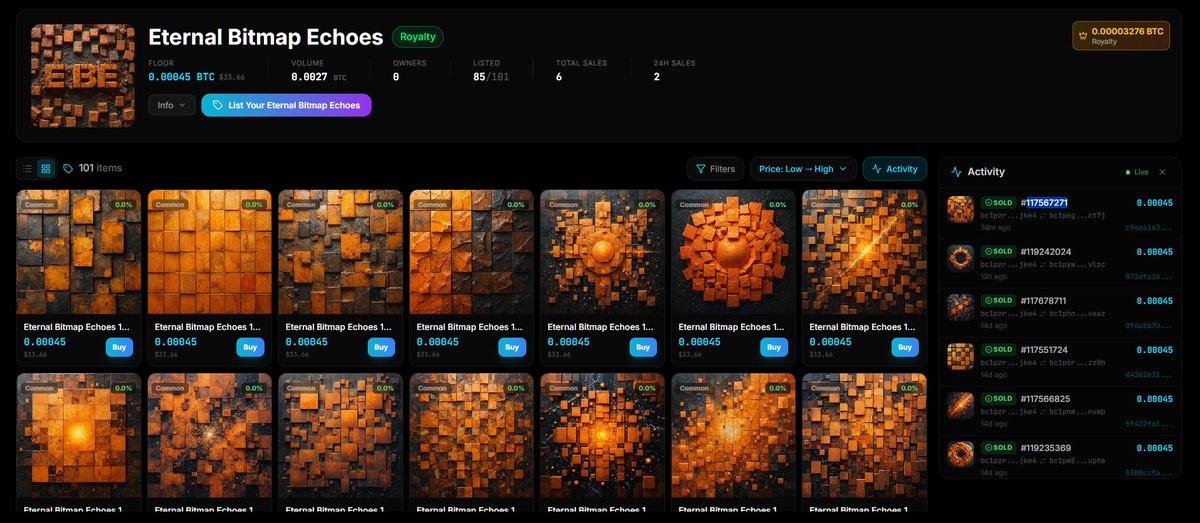Click buyer address bc1pyw...vlzc
Image resolution: width=1200 pixels, height=523 pixels.
tap(1077, 264)
